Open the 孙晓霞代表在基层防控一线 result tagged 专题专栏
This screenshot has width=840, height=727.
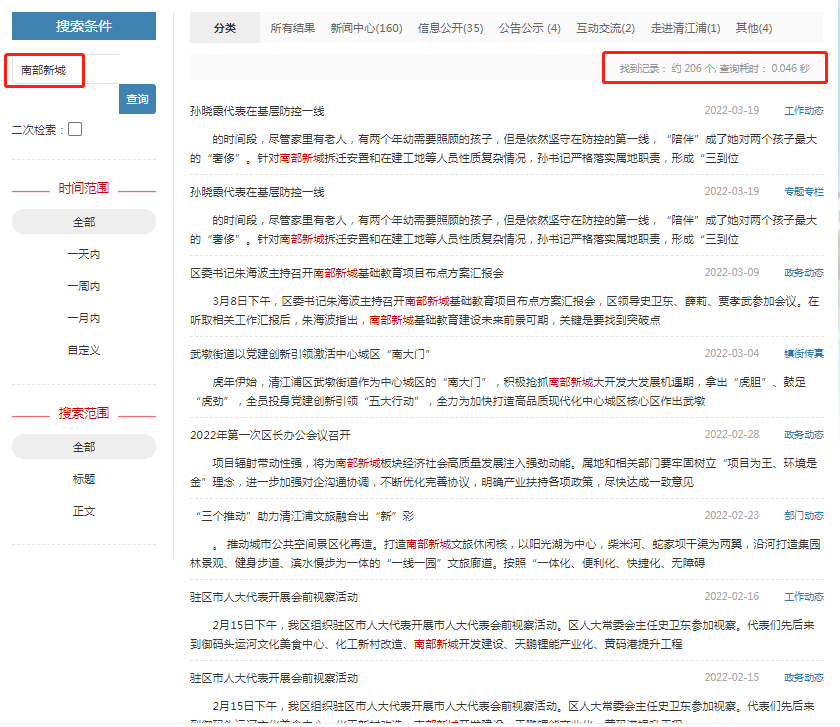[x=257, y=192]
